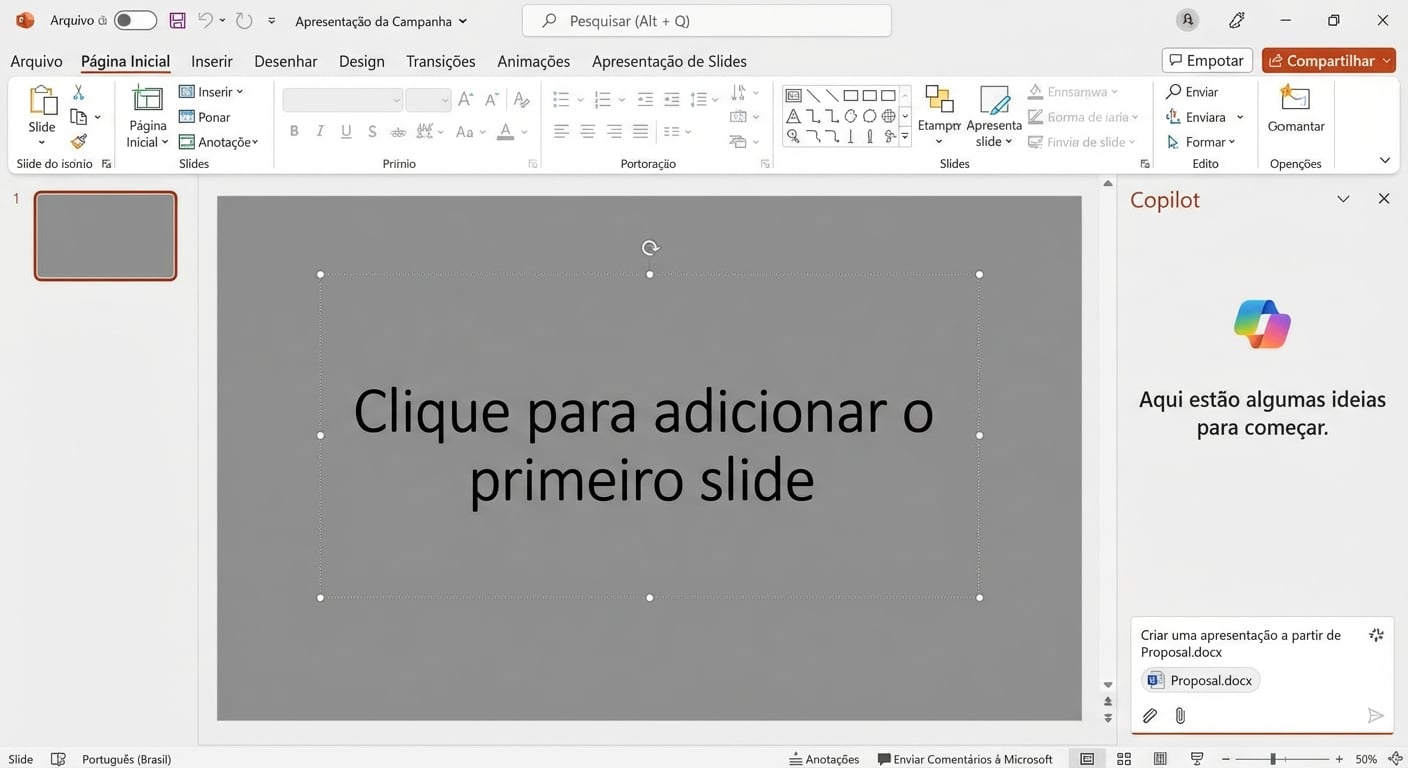Viewport: 1408px width, 768px height.
Task: Toggle bold text formatting
Action: [293, 130]
